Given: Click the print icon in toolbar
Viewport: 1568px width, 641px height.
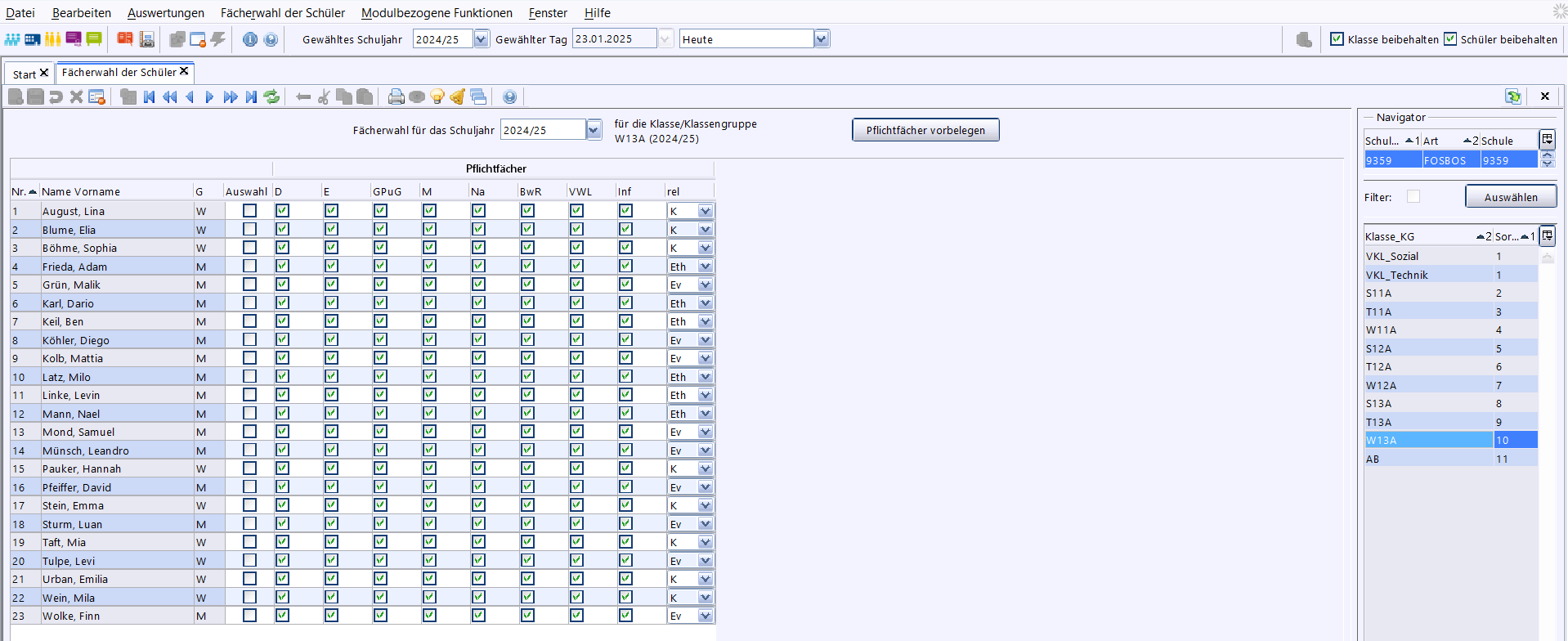Looking at the screenshot, I should tap(396, 96).
